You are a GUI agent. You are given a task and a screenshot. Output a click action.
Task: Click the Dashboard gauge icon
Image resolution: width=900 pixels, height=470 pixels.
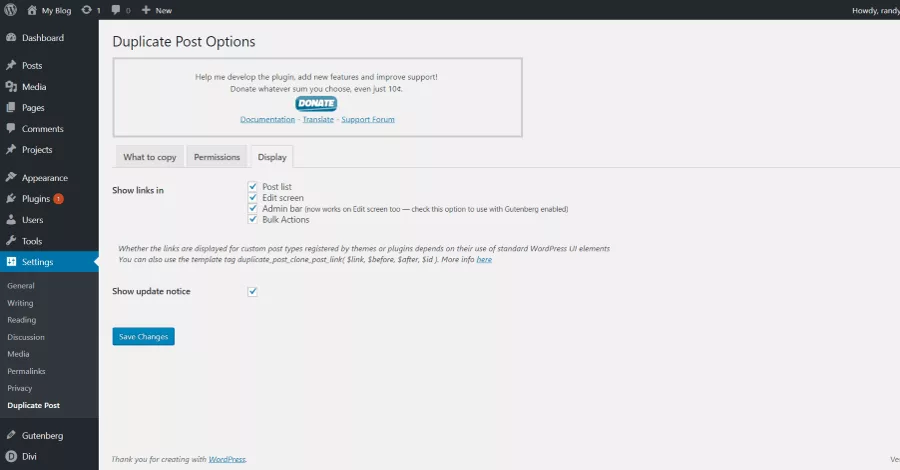point(11,37)
